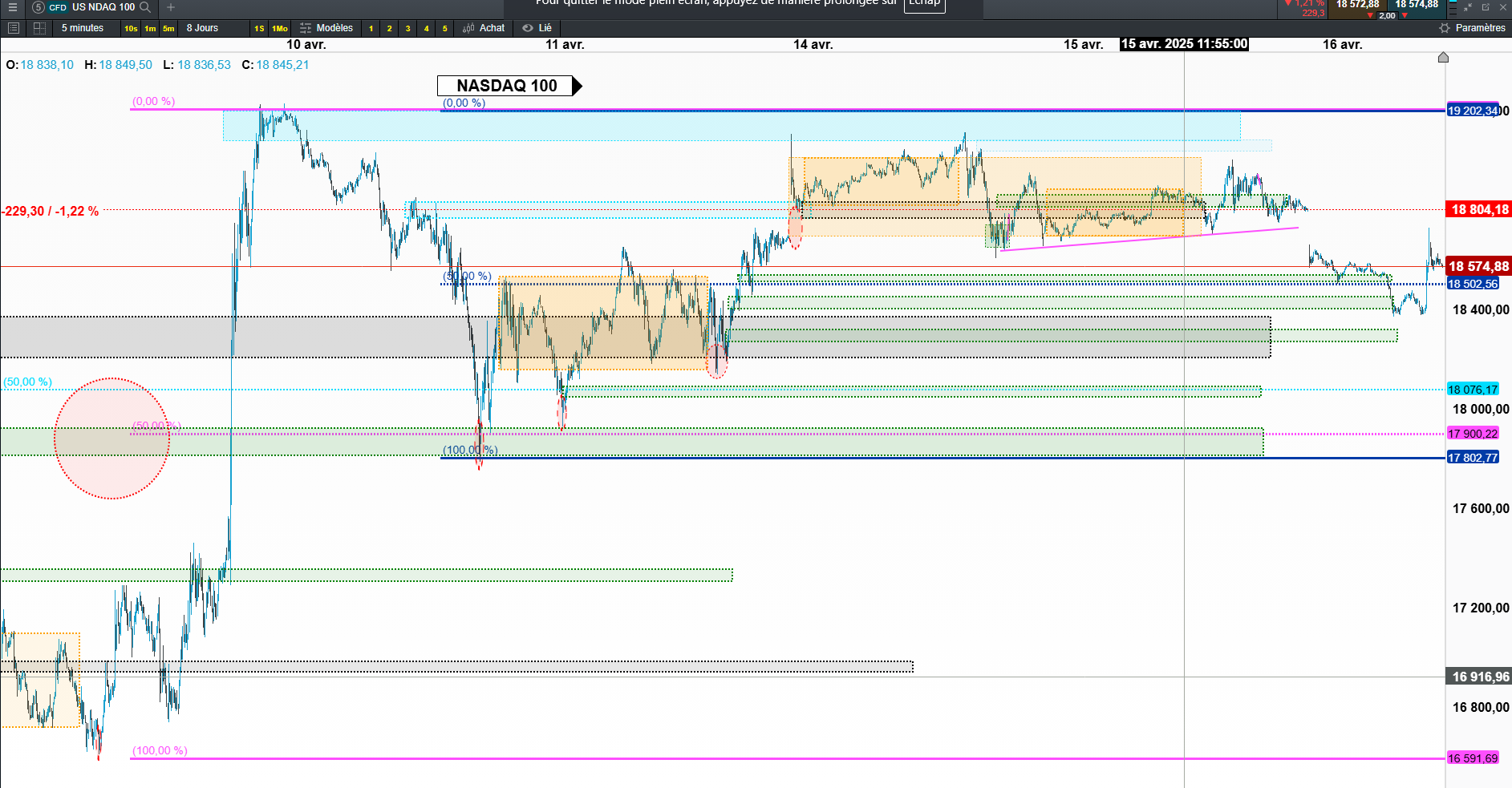Click the 11 avr. date on the time axis
This screenshot has width=1512, height=788.
click(565, 44)
